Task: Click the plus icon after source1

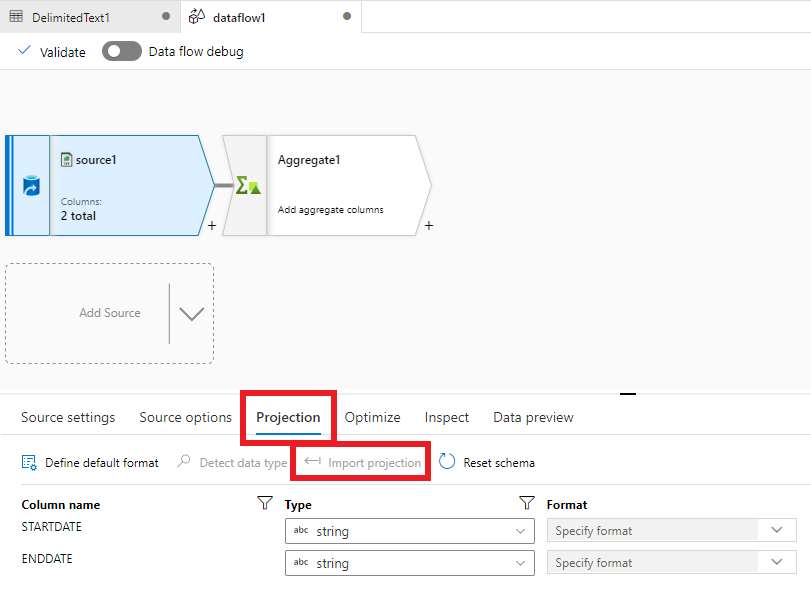Action: 212,226
